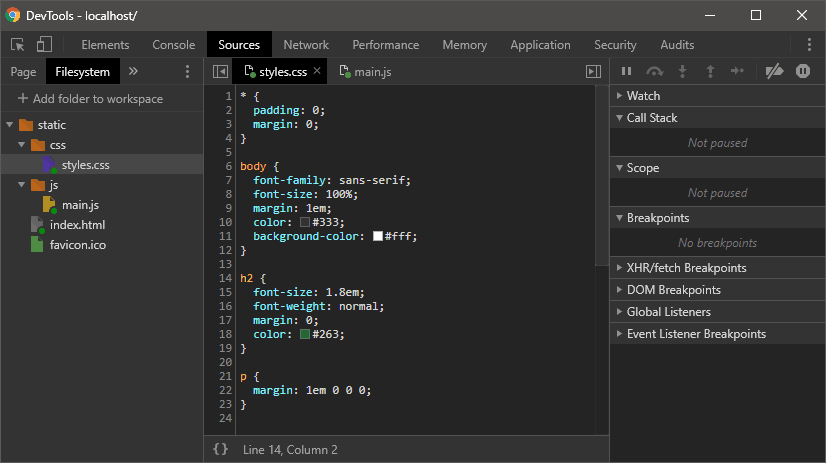
Task: Open the DevTools three-dot main menu
Action: click(809, 45)
